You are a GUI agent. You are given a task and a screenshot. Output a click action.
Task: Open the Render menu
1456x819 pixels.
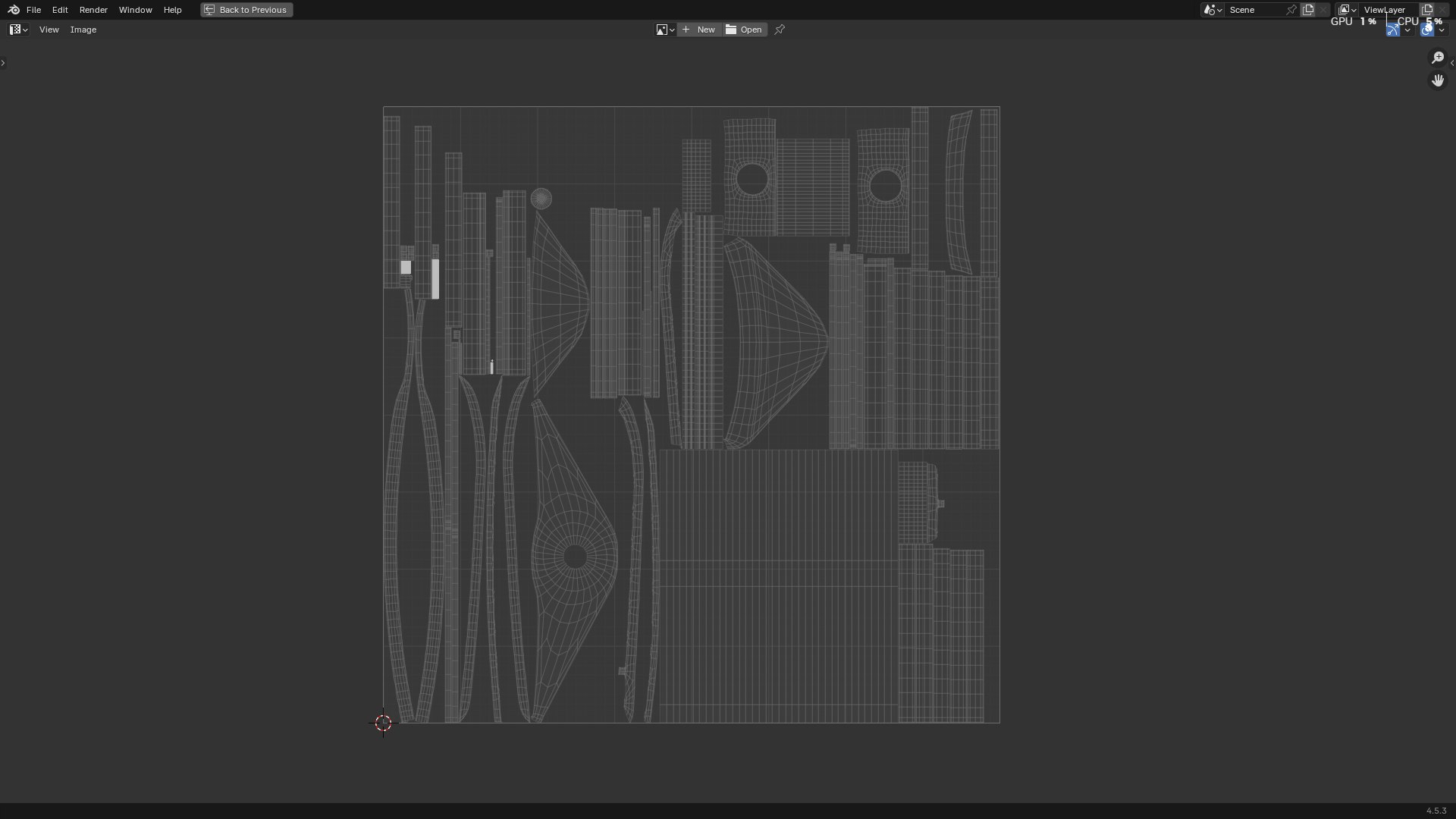(93, 10)
